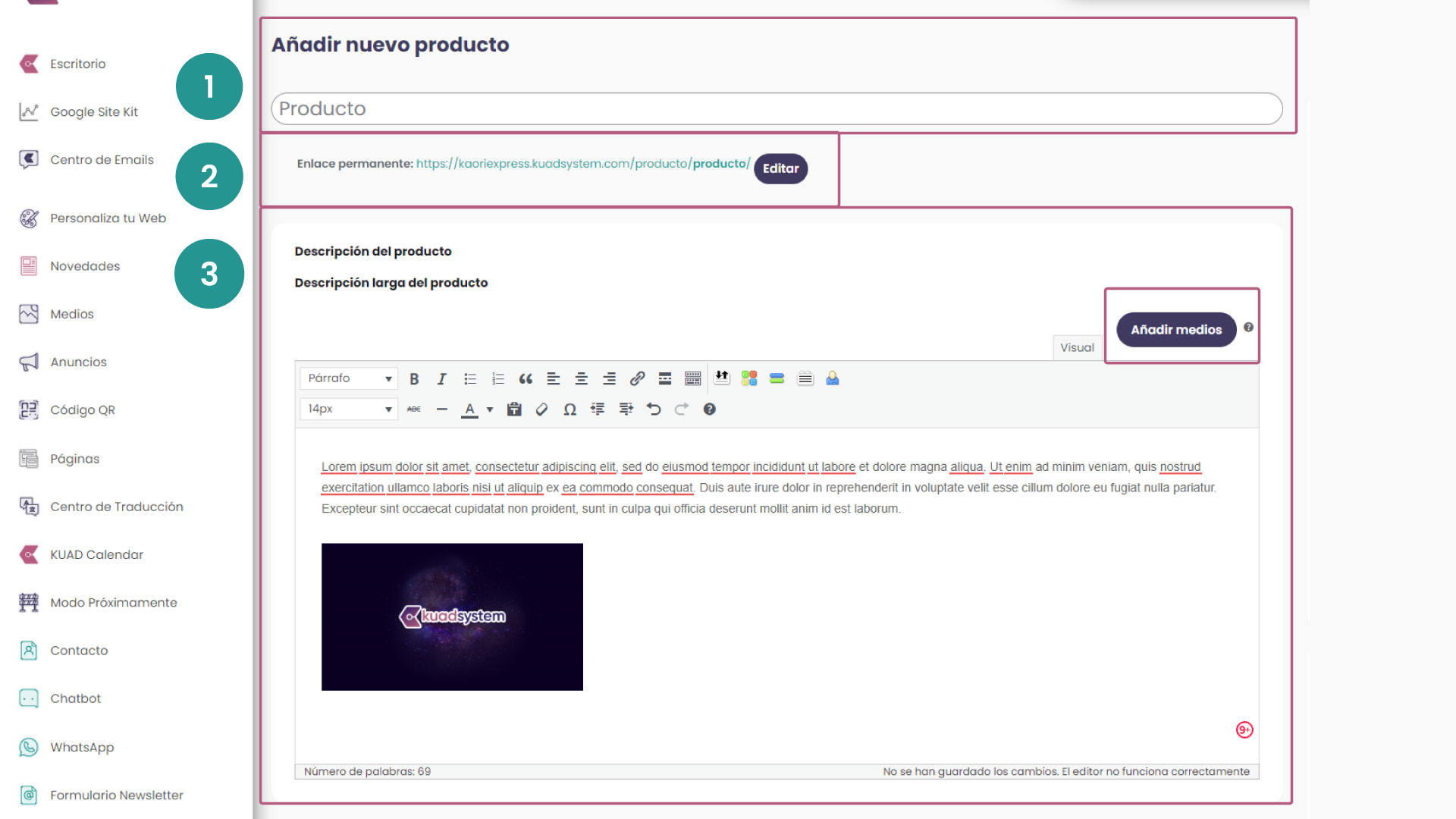Select the kuadsystem image in the editor
The image size is (1456, 819).
[x=452, y=617]
